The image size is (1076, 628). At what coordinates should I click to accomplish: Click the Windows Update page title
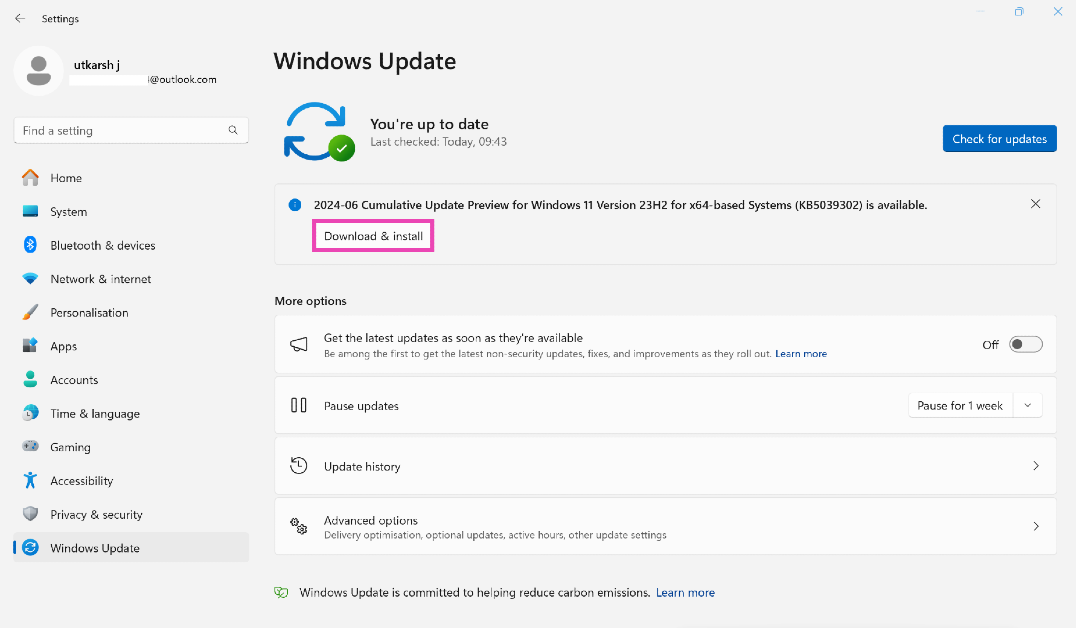click(365, 61)
